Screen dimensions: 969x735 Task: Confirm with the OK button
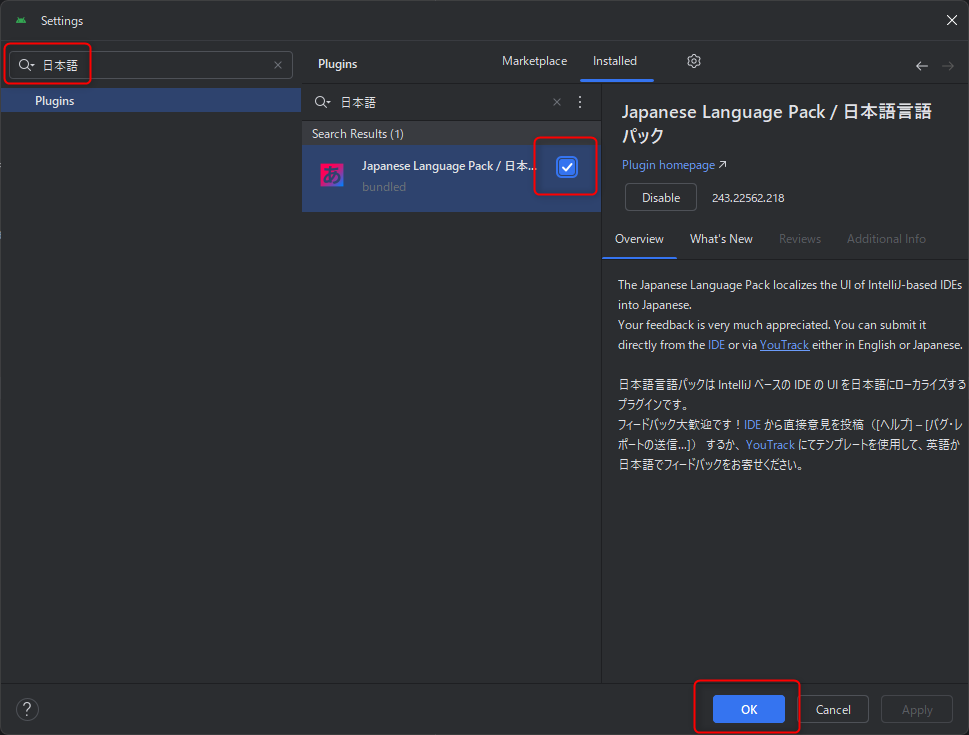pyautogui.click(x=748, y=709)
